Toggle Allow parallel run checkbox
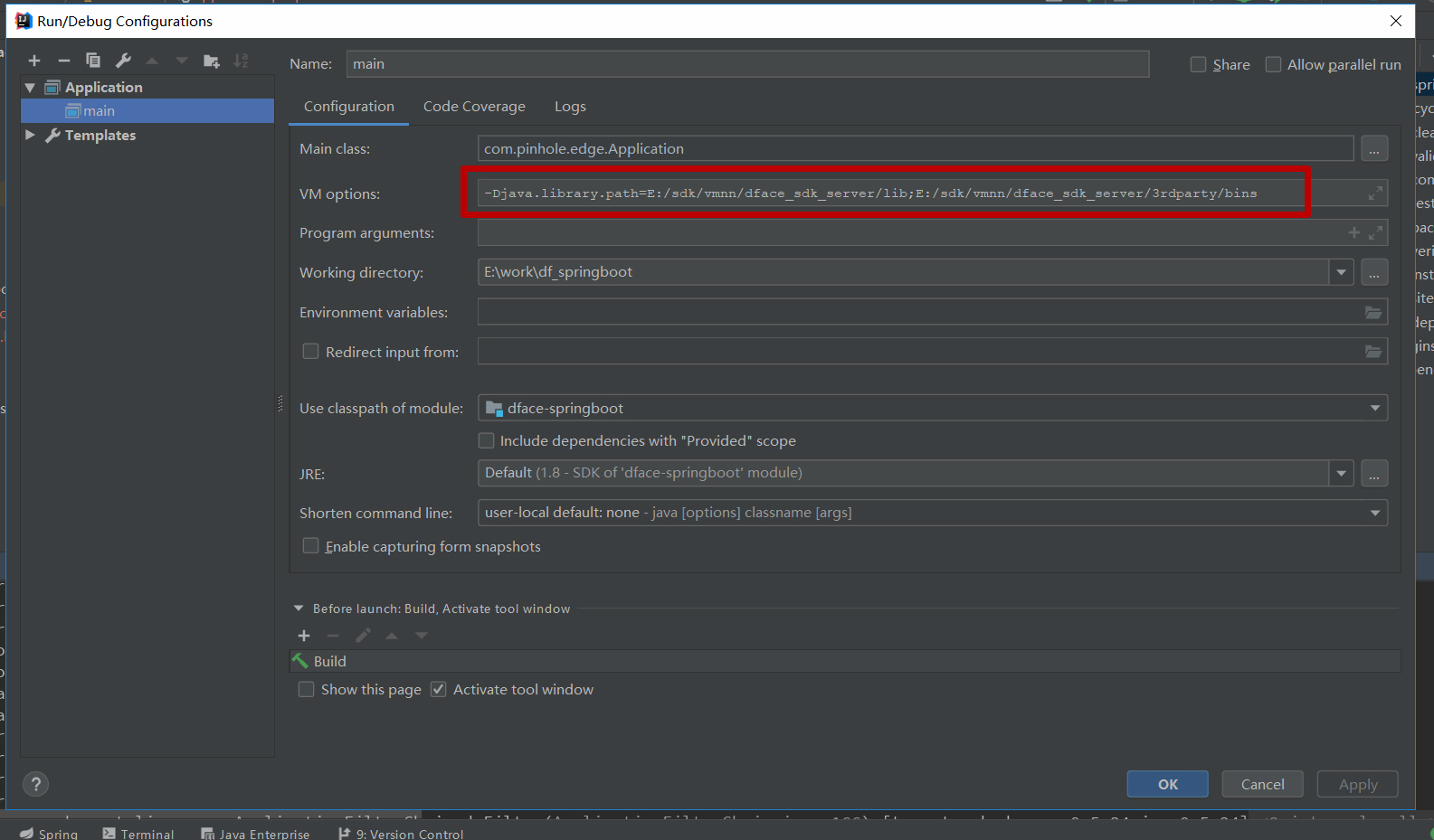This screenshot has width=1434, height=840. [x=1273, y=65]
